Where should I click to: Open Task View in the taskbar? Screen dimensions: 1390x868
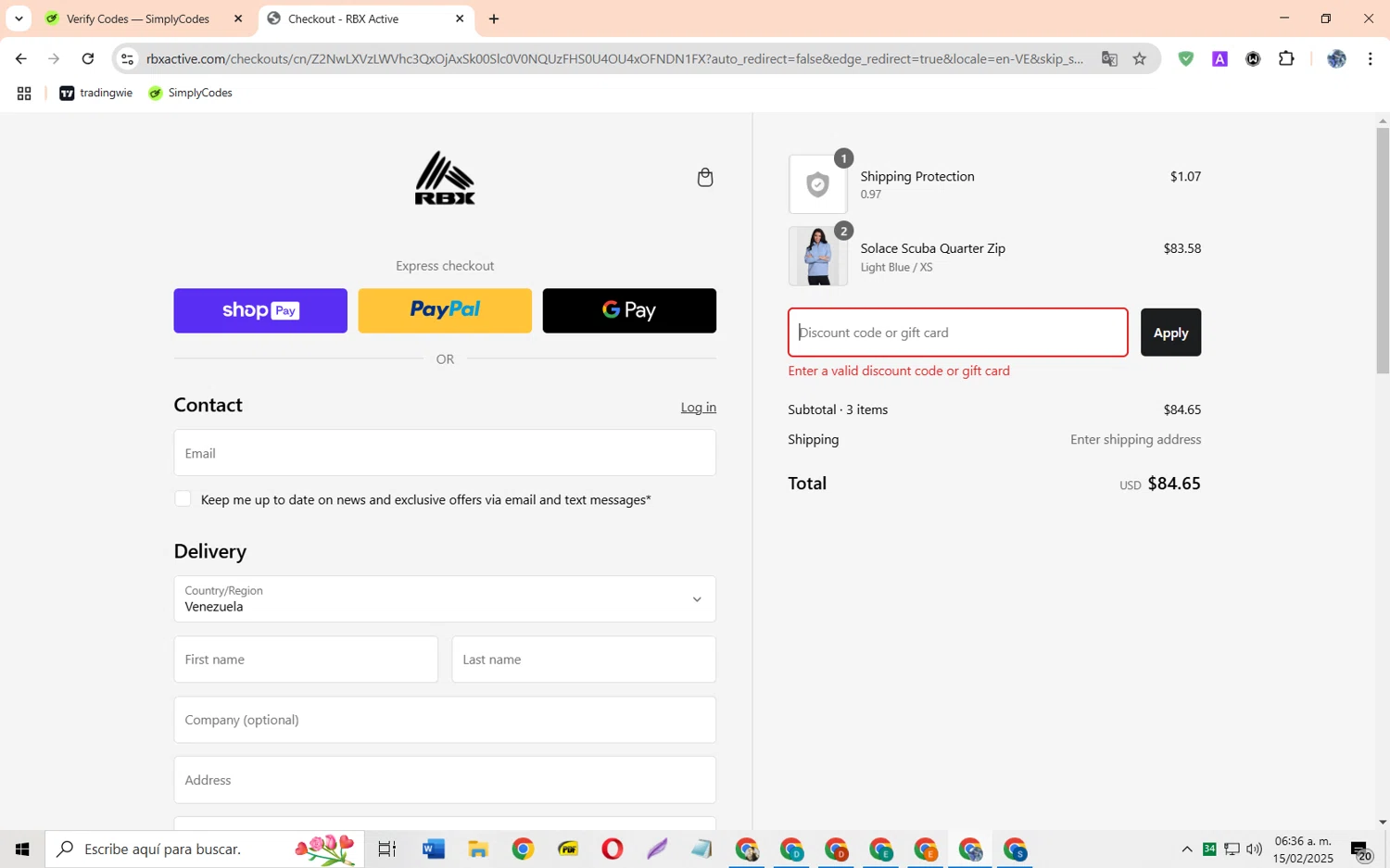pos(387,849)
